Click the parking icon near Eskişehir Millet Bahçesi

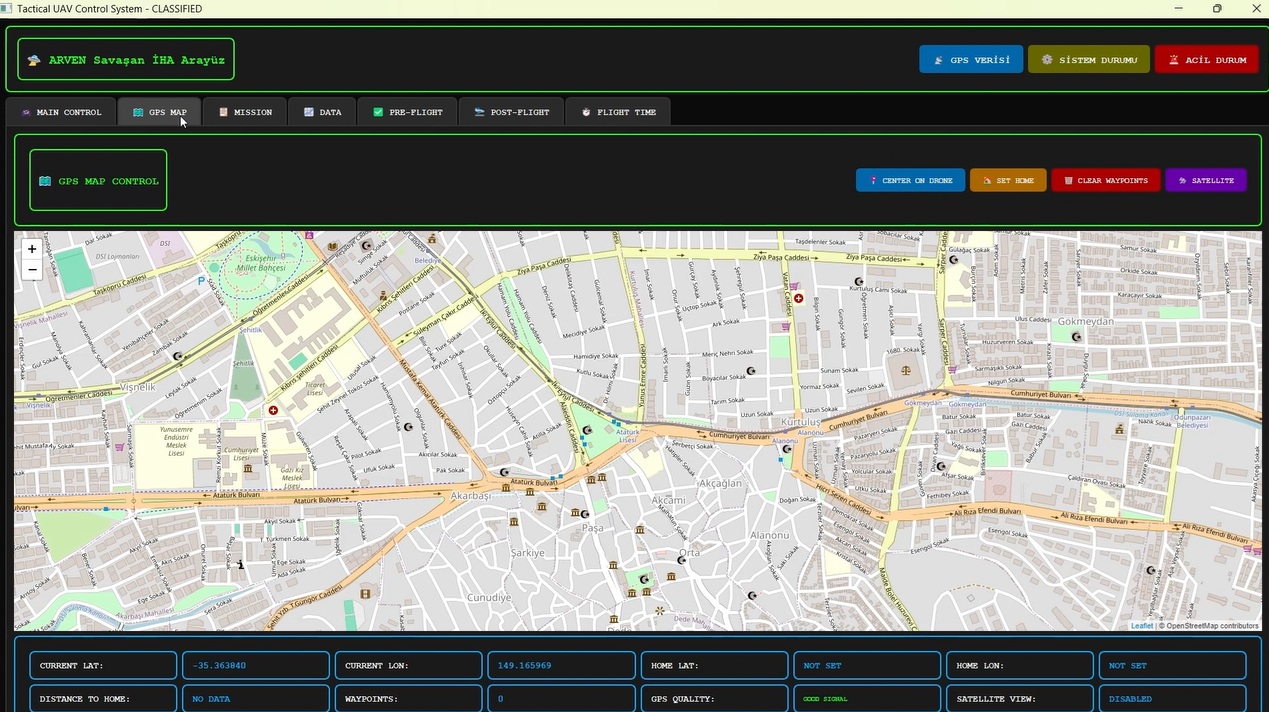click(x=201, y=282)
